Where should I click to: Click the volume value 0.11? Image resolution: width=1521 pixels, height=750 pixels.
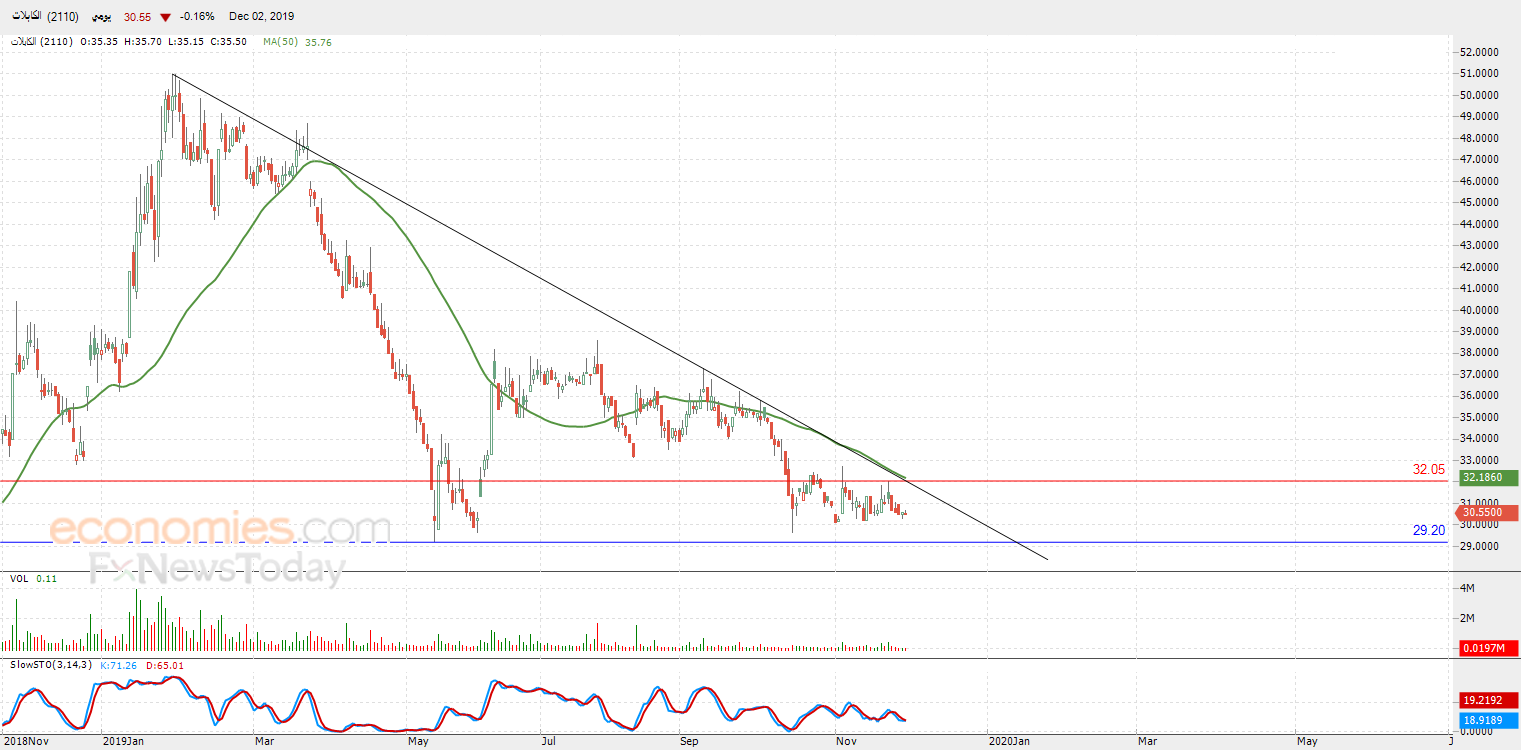pyautogui.click(x=46, y=578)
